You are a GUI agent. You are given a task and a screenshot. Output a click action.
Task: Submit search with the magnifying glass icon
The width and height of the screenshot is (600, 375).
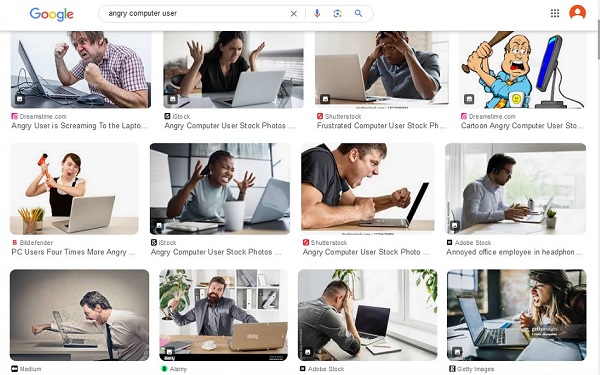click(358, 13)
